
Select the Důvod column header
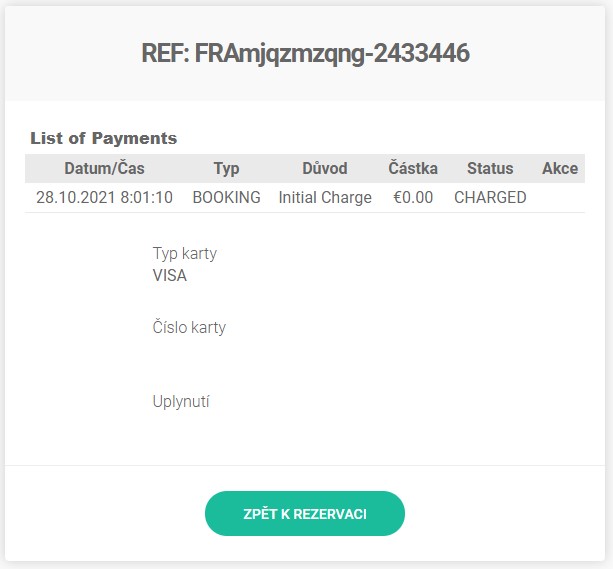(325, 168)
